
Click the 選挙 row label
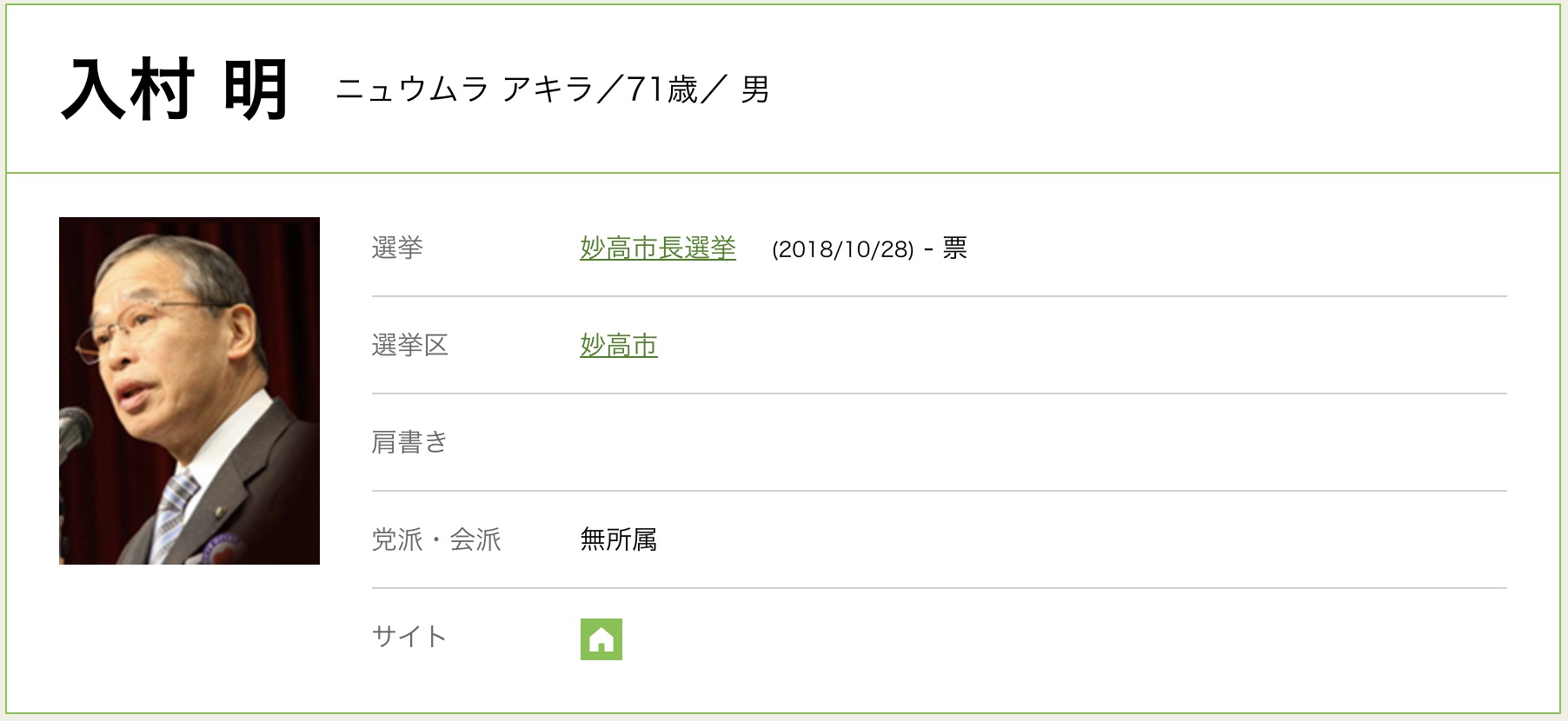[x=397, y=248]
